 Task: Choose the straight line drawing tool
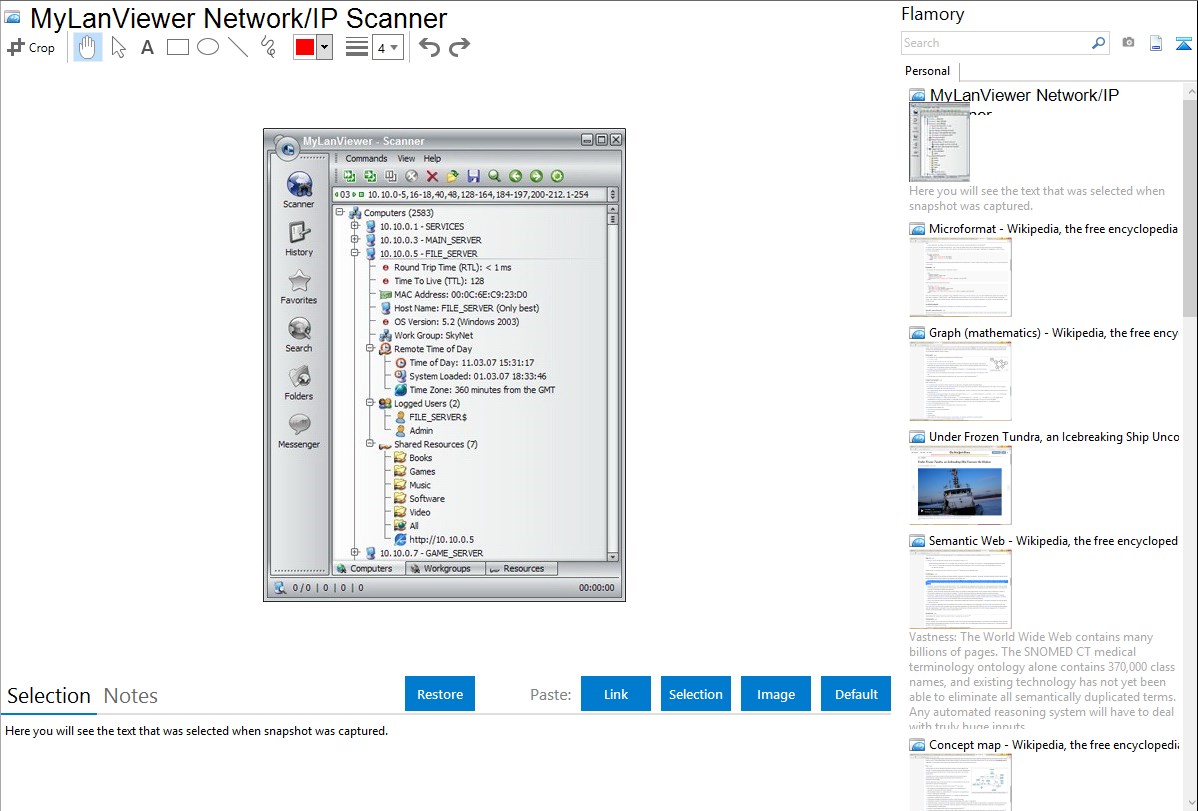click(238, 47)
